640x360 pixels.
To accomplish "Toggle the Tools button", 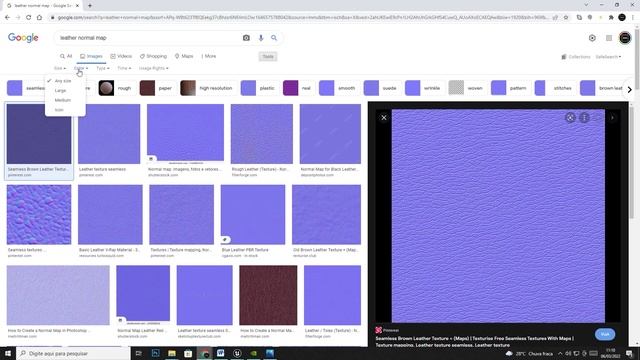I will click(x=268, y=57).
